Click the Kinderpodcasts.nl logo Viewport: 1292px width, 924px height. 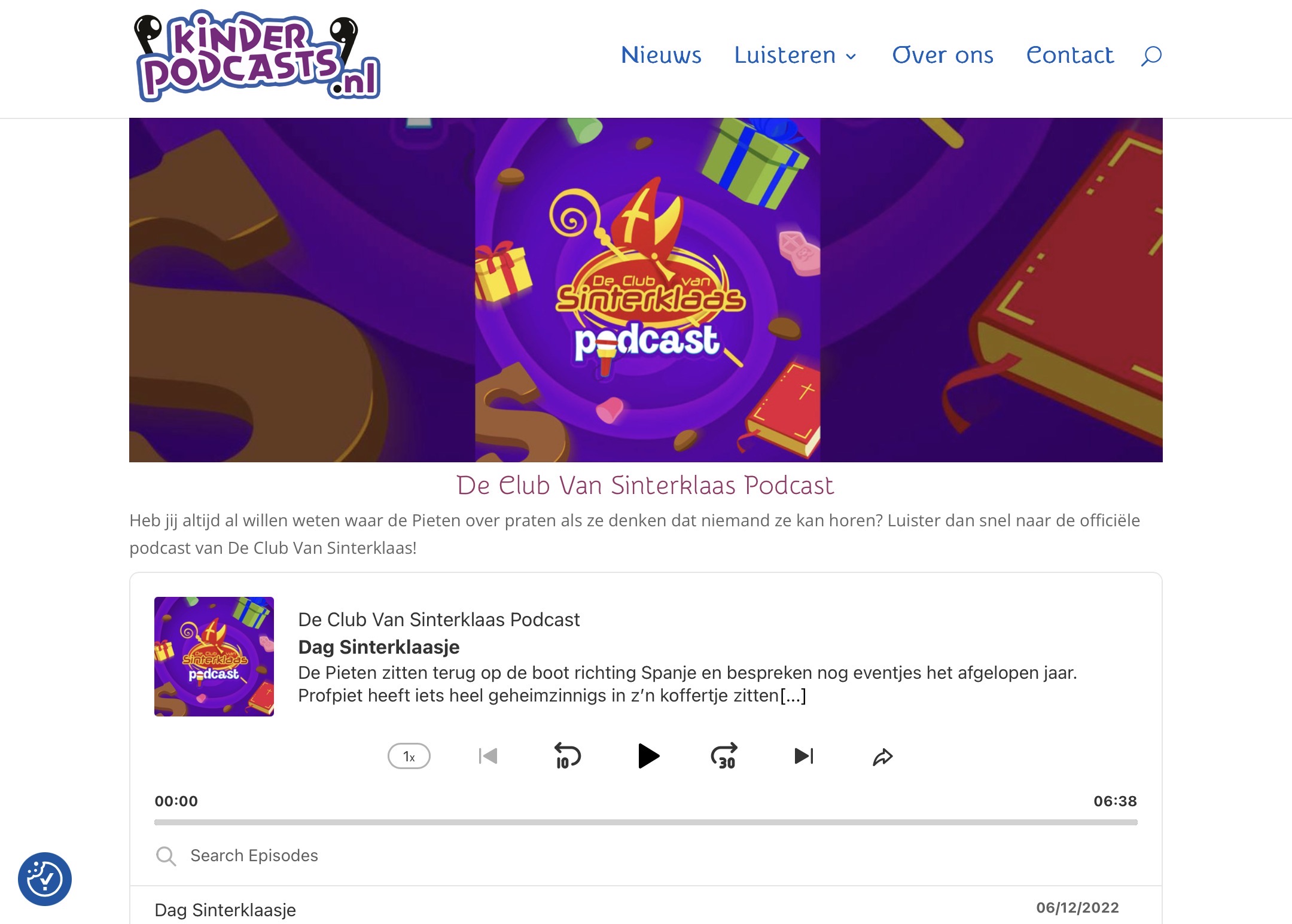point(257,56)
